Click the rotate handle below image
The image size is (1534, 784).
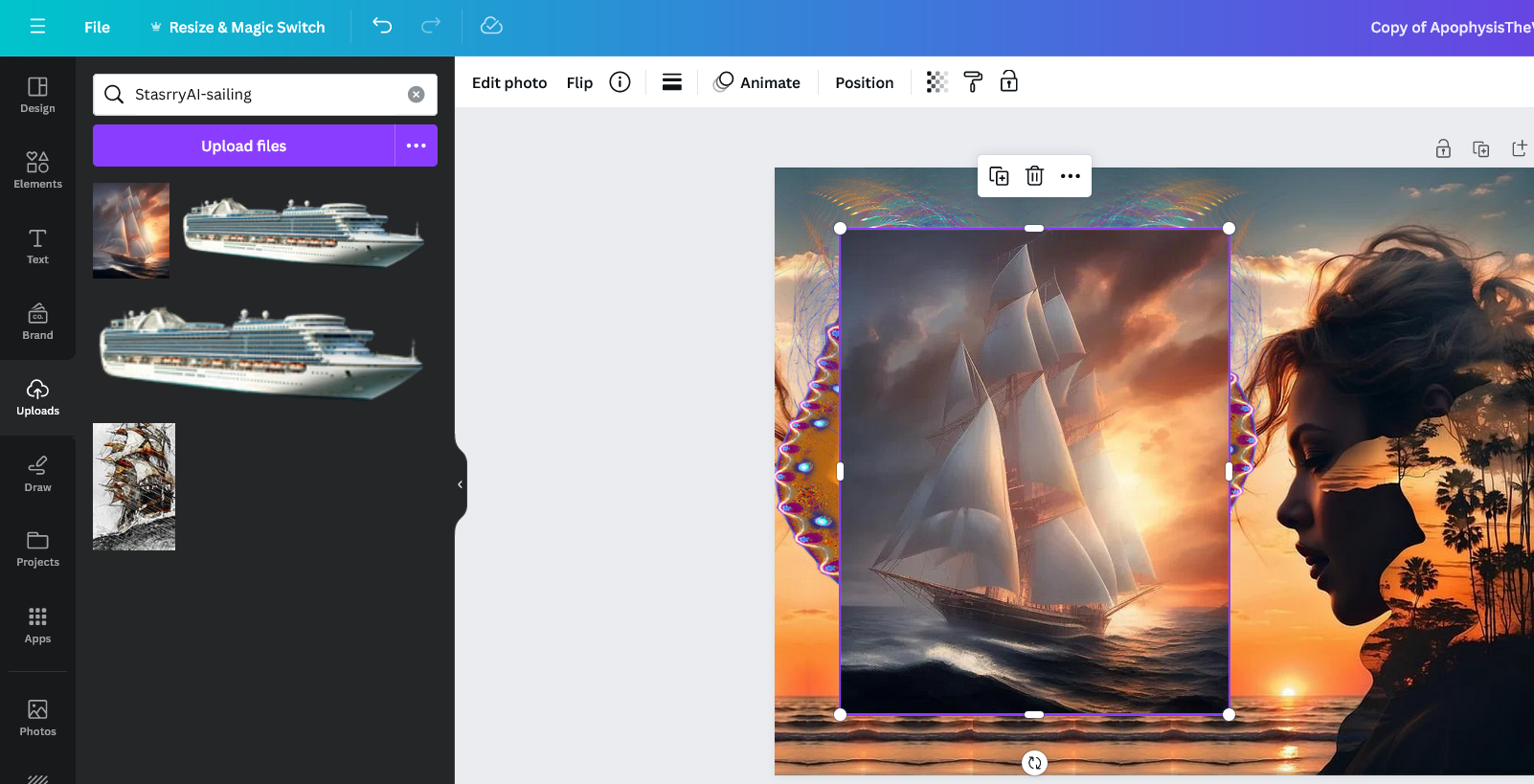coord(1034,763)
